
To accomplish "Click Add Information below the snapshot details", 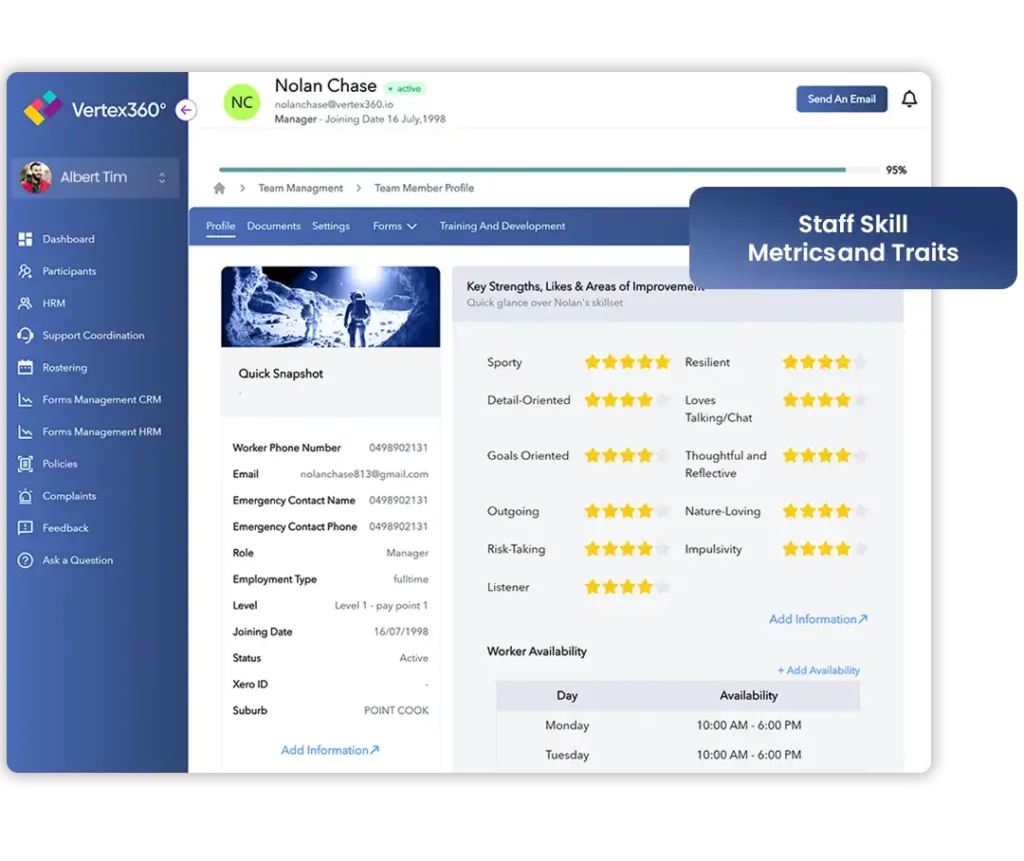I will [x=330, y=749].
